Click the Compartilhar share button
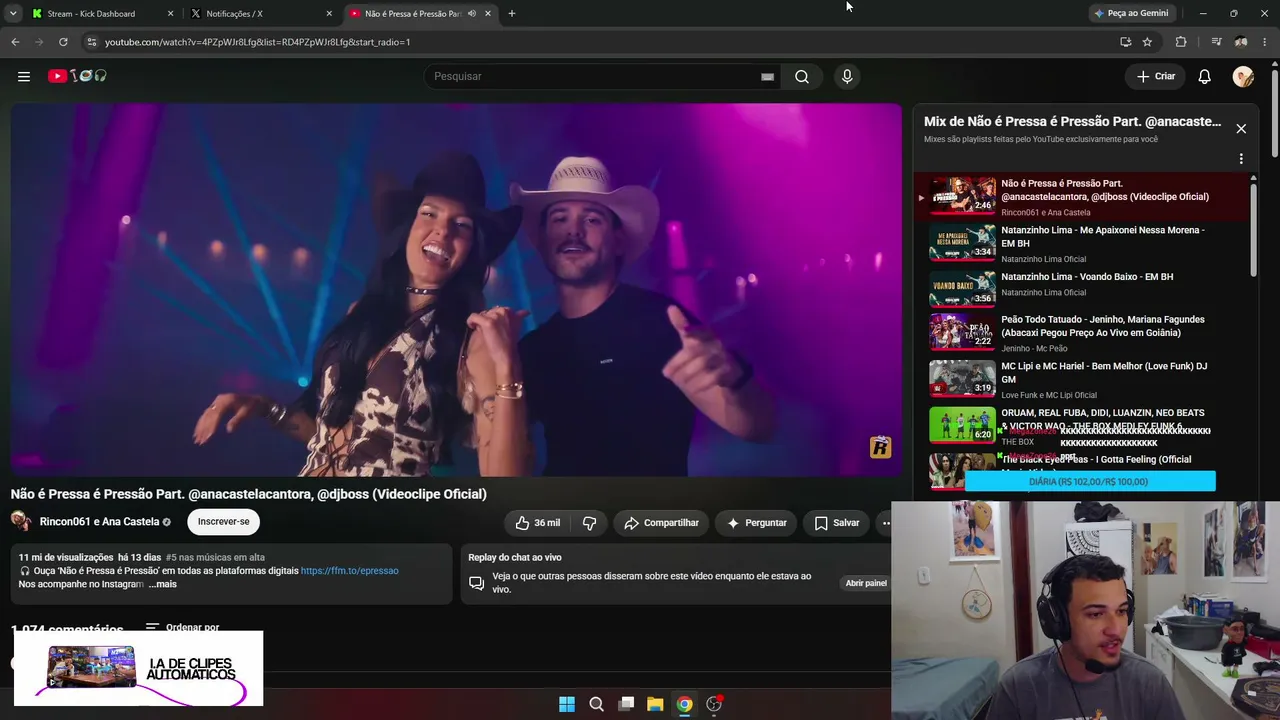Screen dimensions: 1280x720 [661, 523]
